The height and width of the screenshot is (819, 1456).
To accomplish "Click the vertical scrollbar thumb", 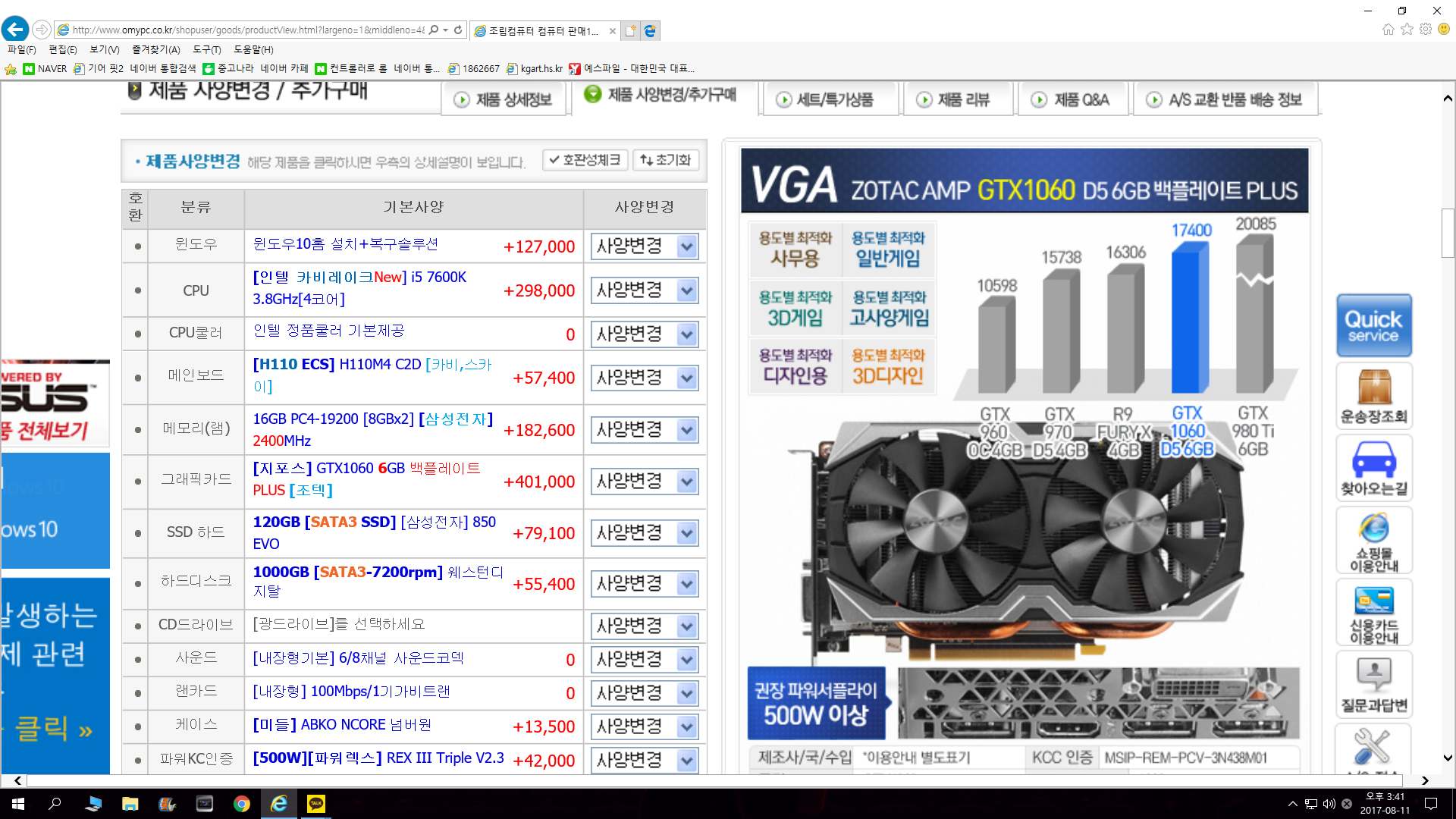I will tap(1448, 232).
